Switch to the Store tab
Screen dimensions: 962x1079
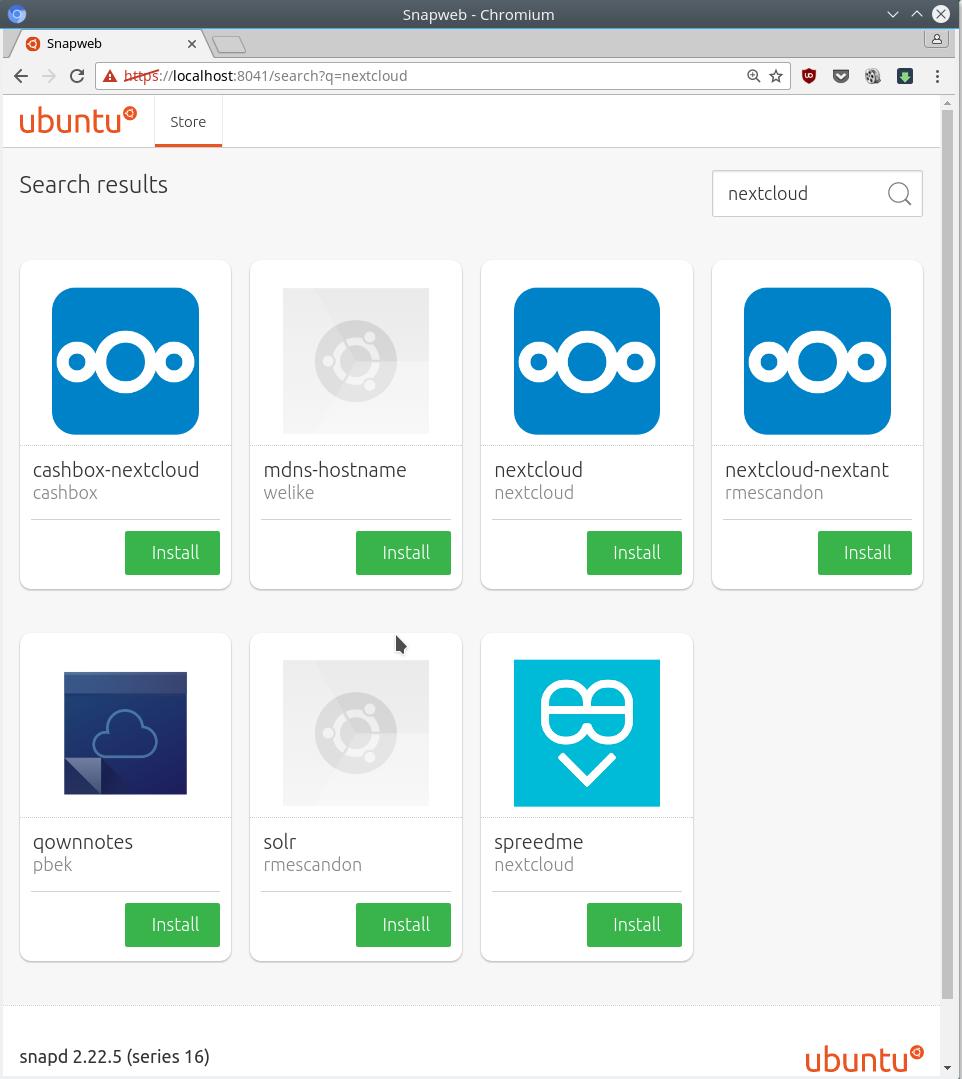(x=188, y=122)
